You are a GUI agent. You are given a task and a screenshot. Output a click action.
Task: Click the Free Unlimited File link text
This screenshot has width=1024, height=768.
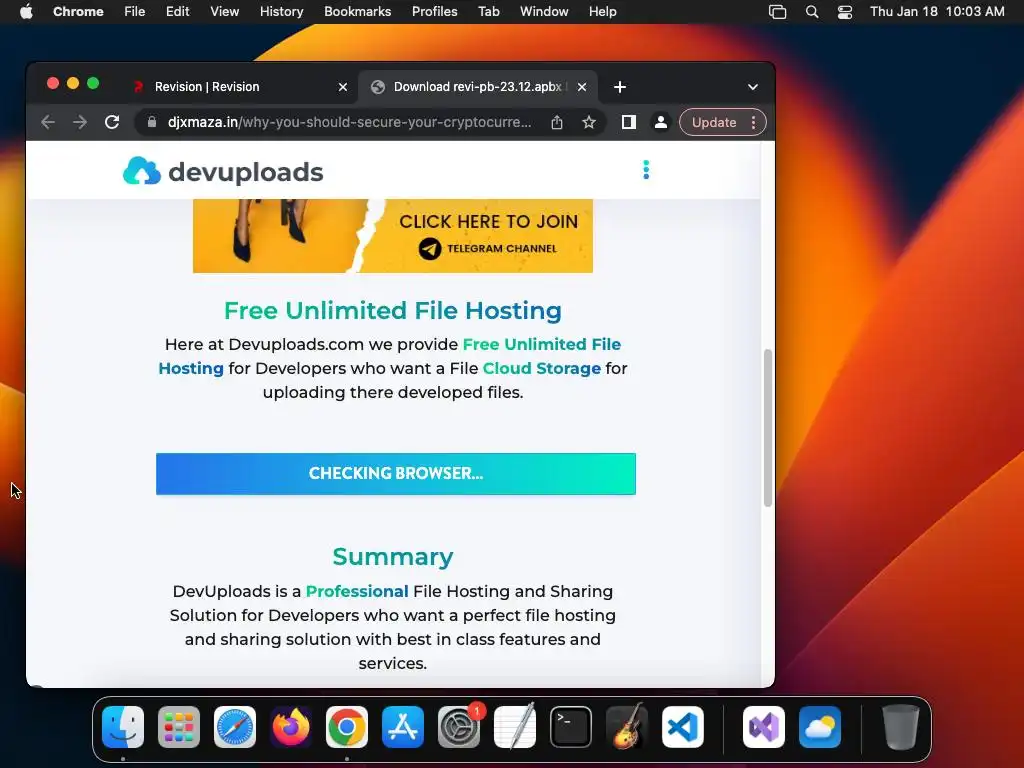[x=541, y=344]
